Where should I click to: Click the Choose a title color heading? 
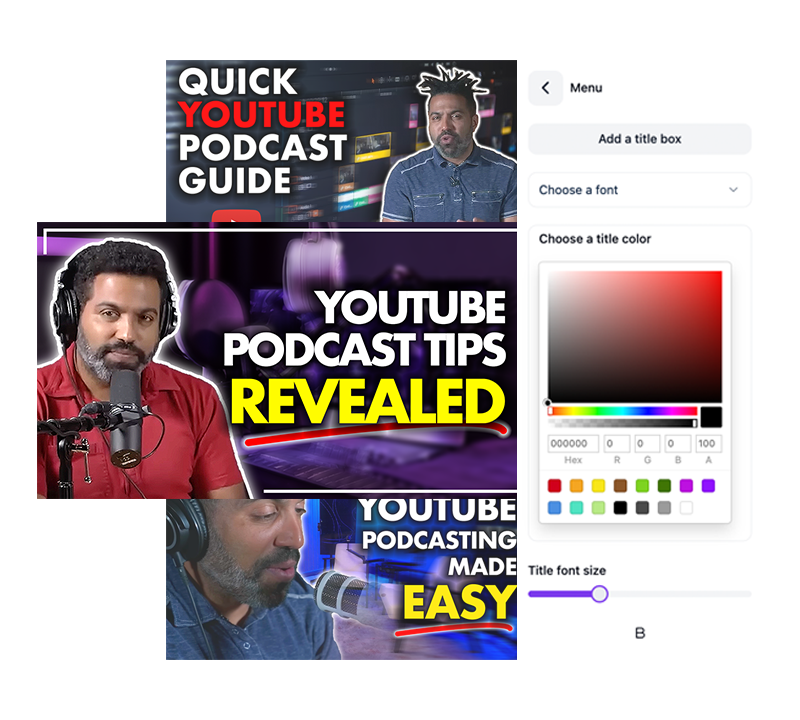pyautogui.click(x=595, y=239)
